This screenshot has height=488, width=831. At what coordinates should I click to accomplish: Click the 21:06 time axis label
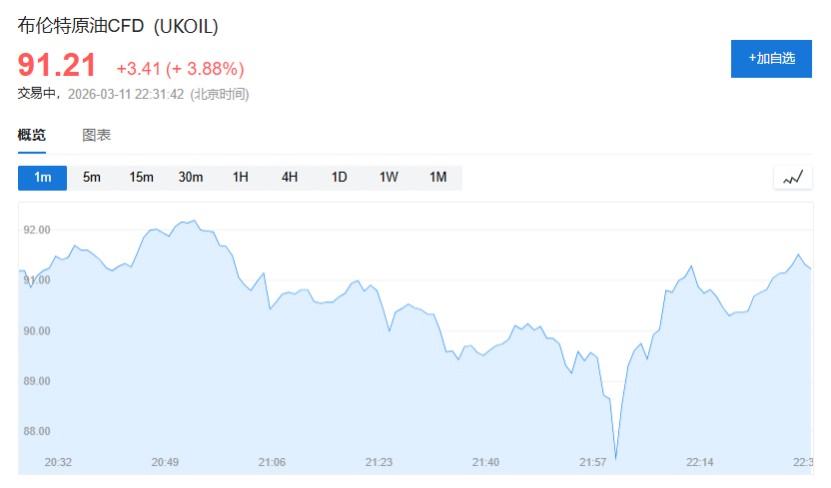[x=272, y=462]
